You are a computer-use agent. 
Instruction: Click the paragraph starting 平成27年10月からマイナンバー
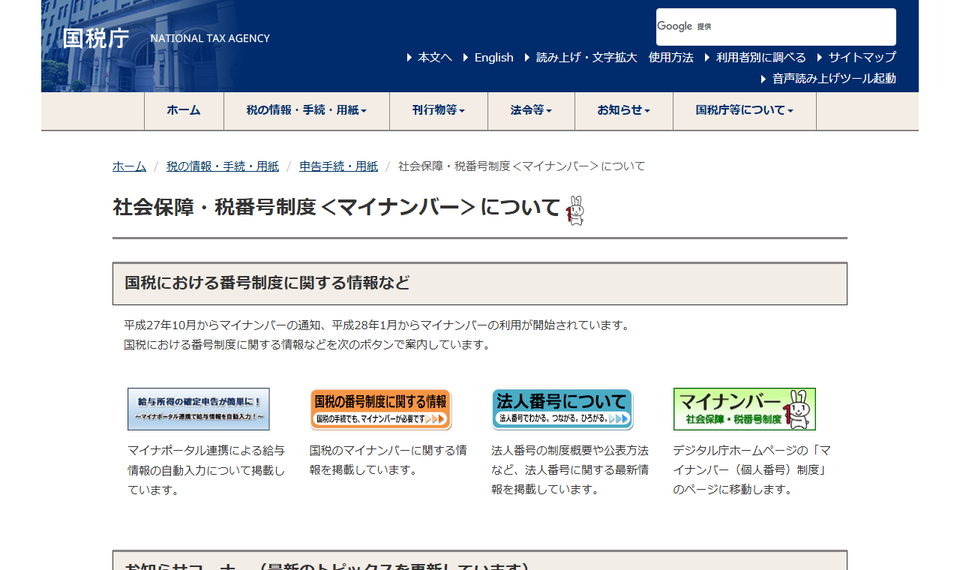378,325
